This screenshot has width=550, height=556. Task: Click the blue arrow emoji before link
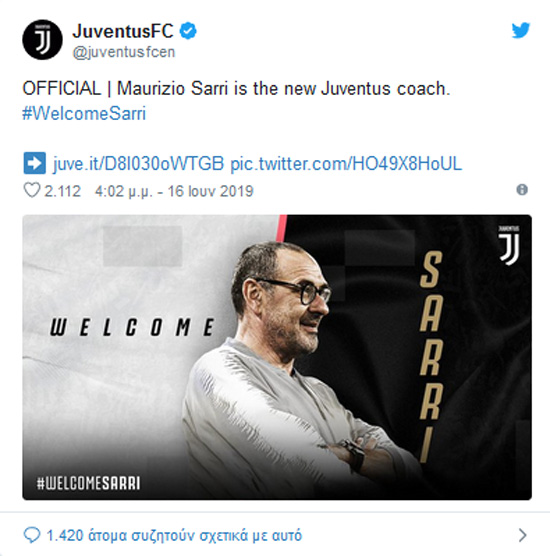tap(34, 163)
